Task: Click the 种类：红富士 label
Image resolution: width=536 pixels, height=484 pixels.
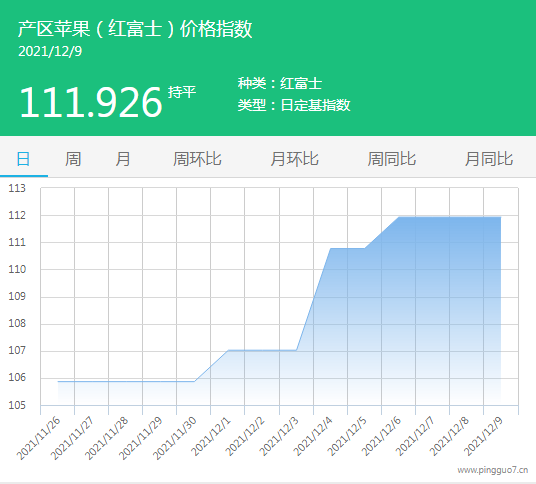Action: (x=280, y=84)
